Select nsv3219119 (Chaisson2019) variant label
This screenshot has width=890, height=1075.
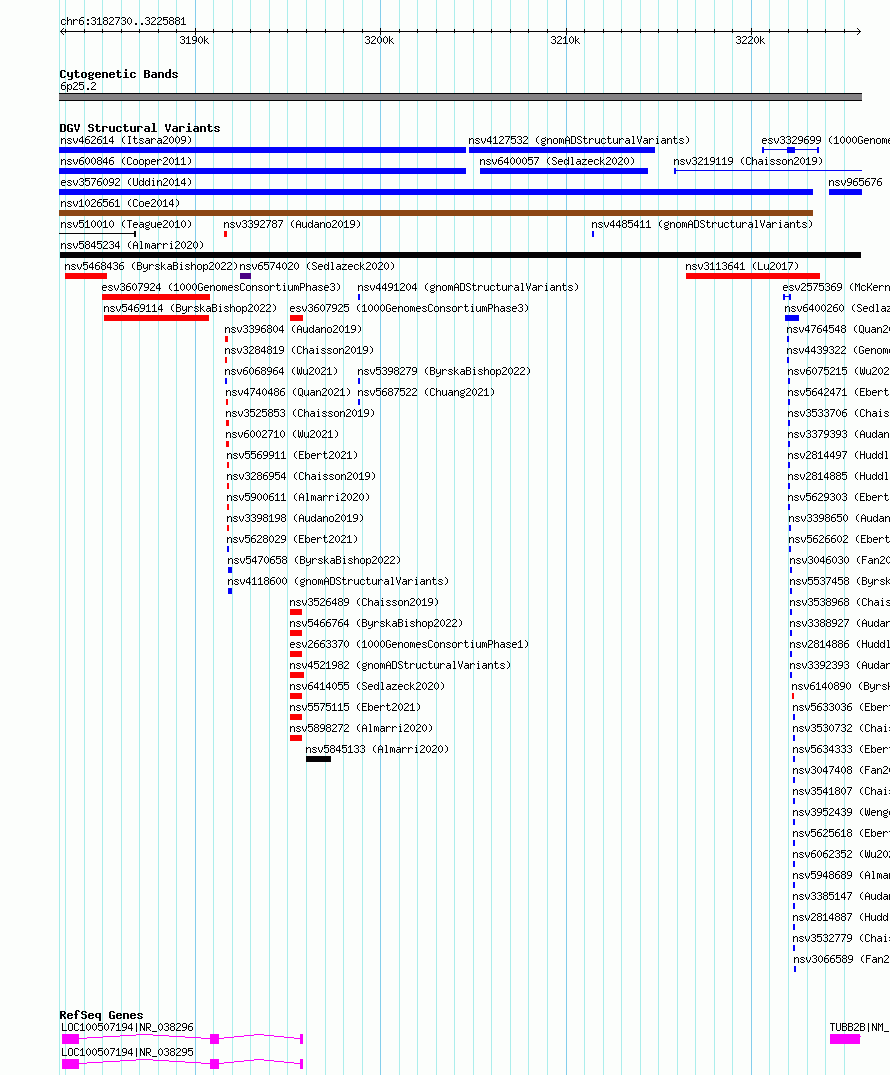(x=748, y=161)
